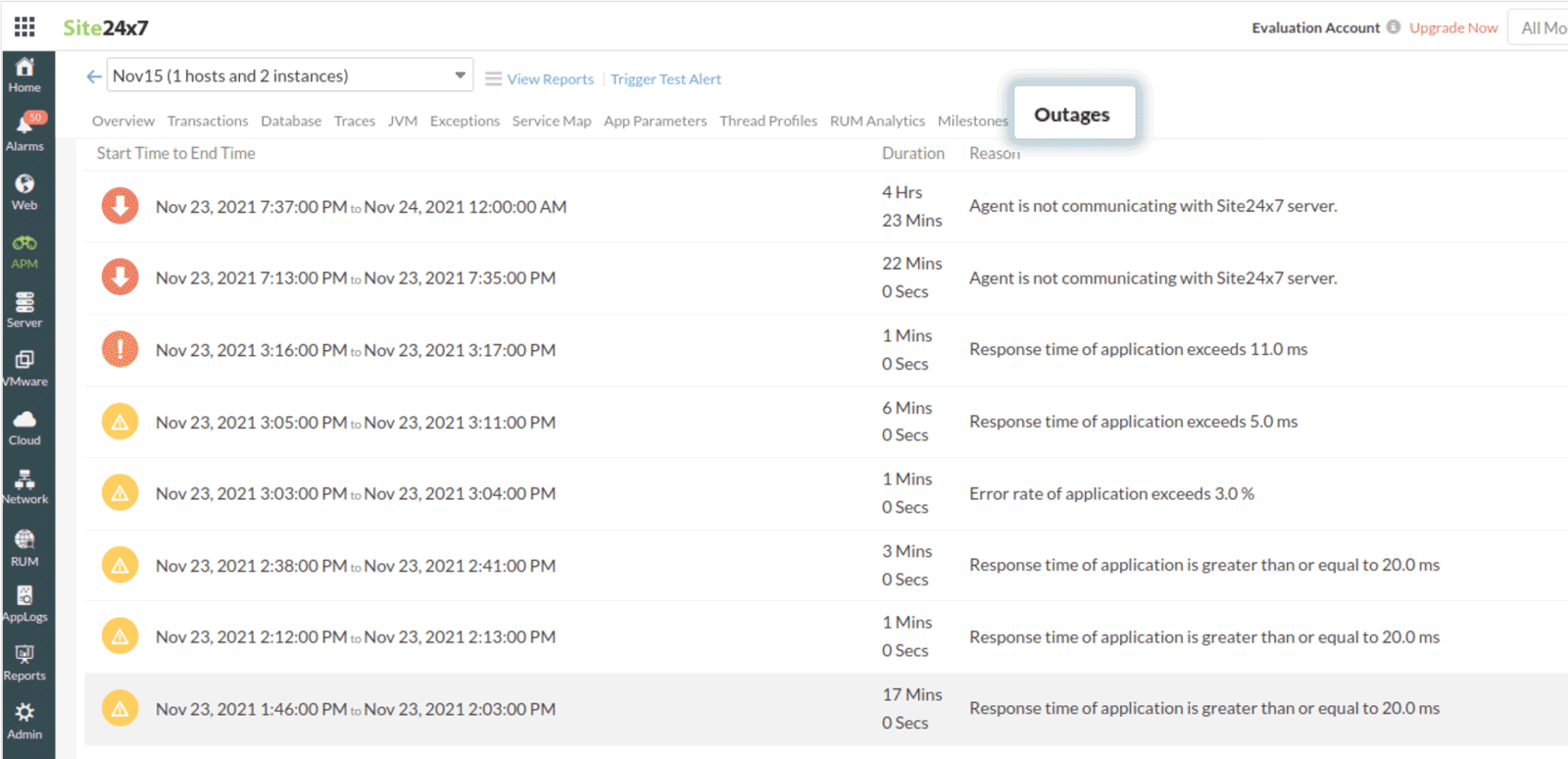Click the back arrow beside Nov15

(94, 76)
